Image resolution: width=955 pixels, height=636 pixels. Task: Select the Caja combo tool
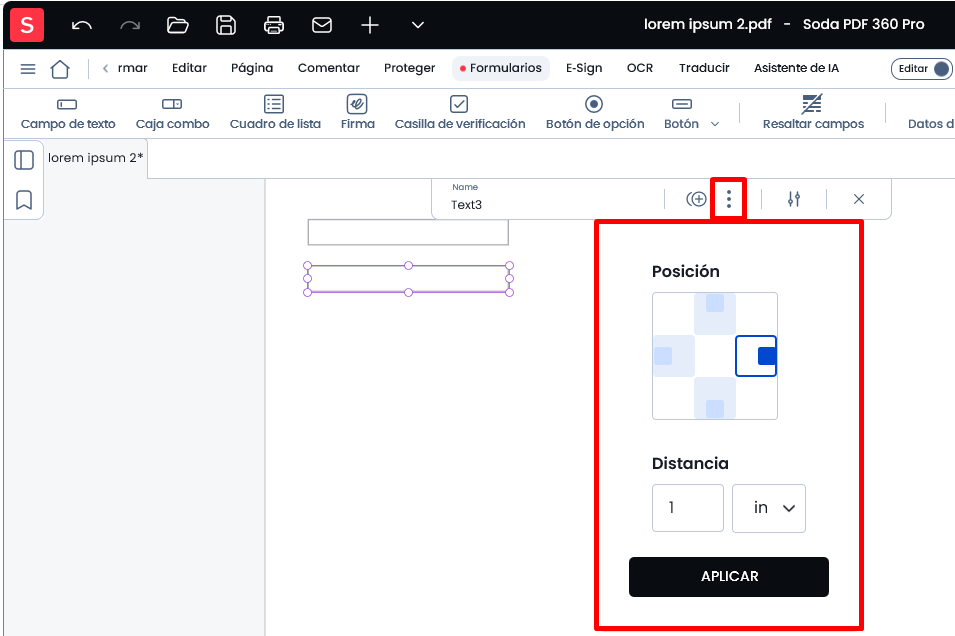coord(172,113)
